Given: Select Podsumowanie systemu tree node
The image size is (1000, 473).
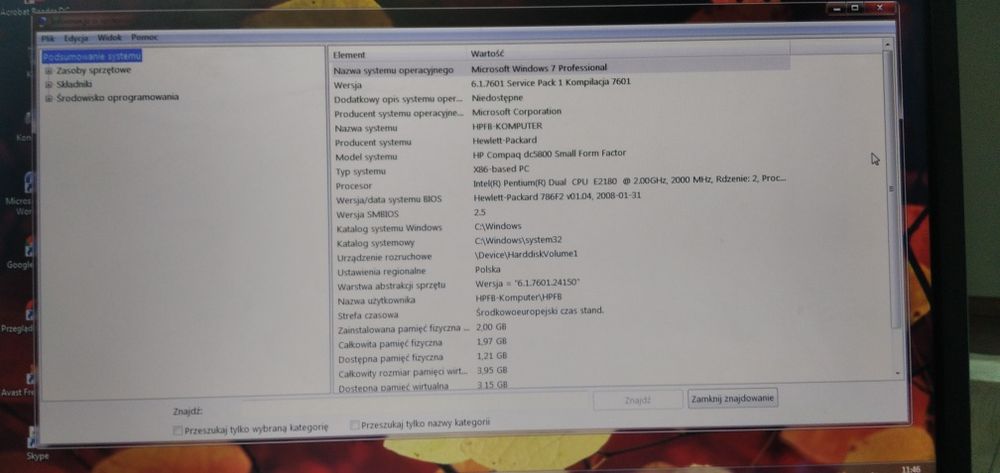Looking at the screenshot, I should [x=92, y=56].
